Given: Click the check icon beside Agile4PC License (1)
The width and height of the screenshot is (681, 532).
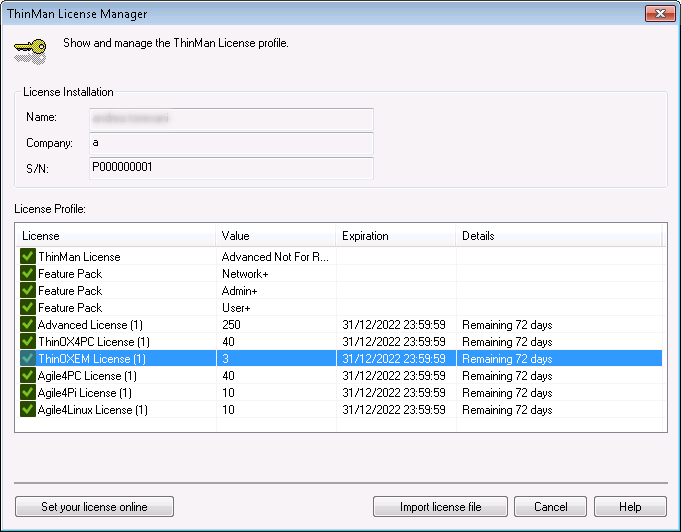Looking at the screenshot, I should pos(28,375).
